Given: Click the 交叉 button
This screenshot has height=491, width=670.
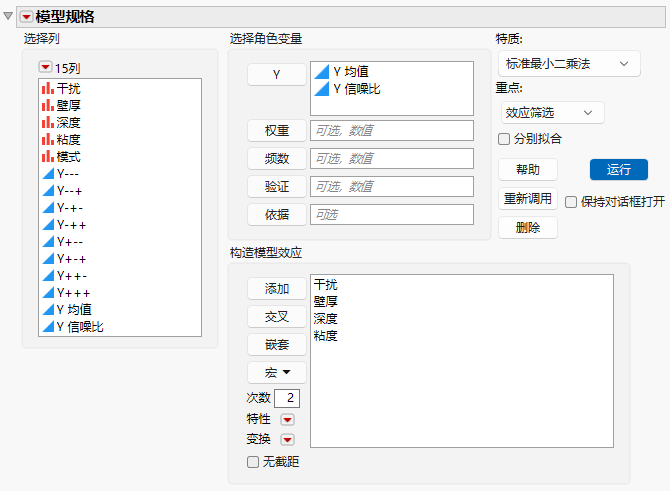Looking at the screenshot, I should click(x=277, y=317).
